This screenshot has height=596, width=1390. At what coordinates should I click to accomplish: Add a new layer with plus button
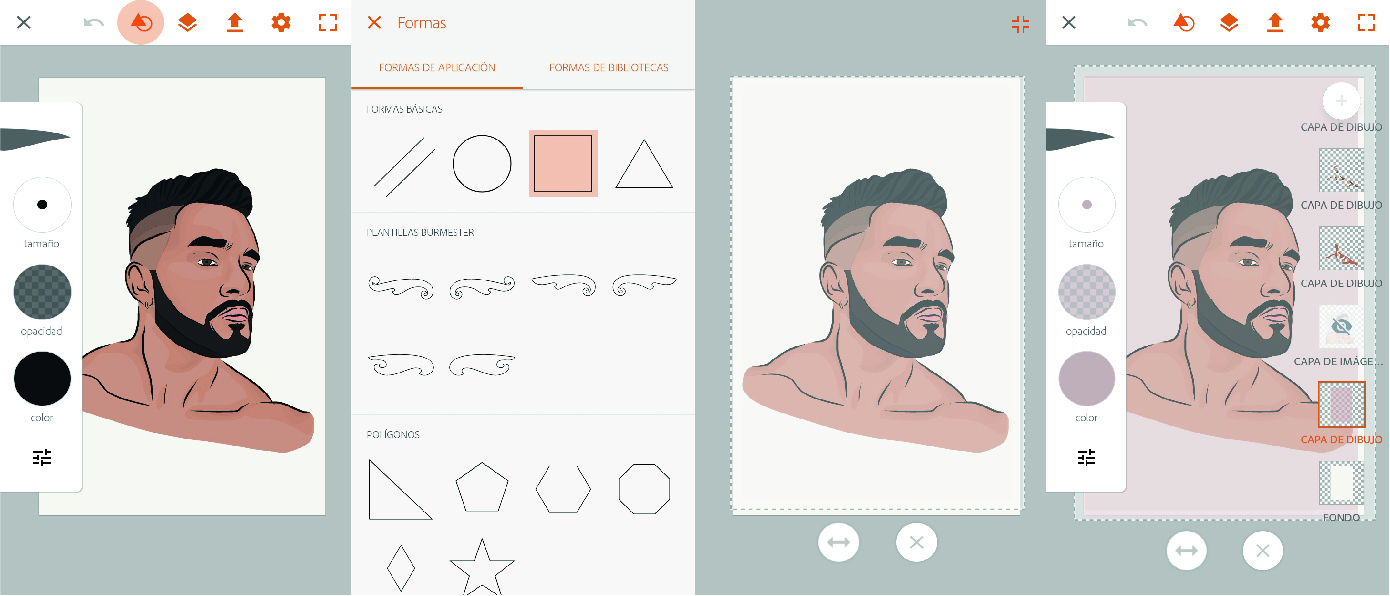(x=1341, y=100)
